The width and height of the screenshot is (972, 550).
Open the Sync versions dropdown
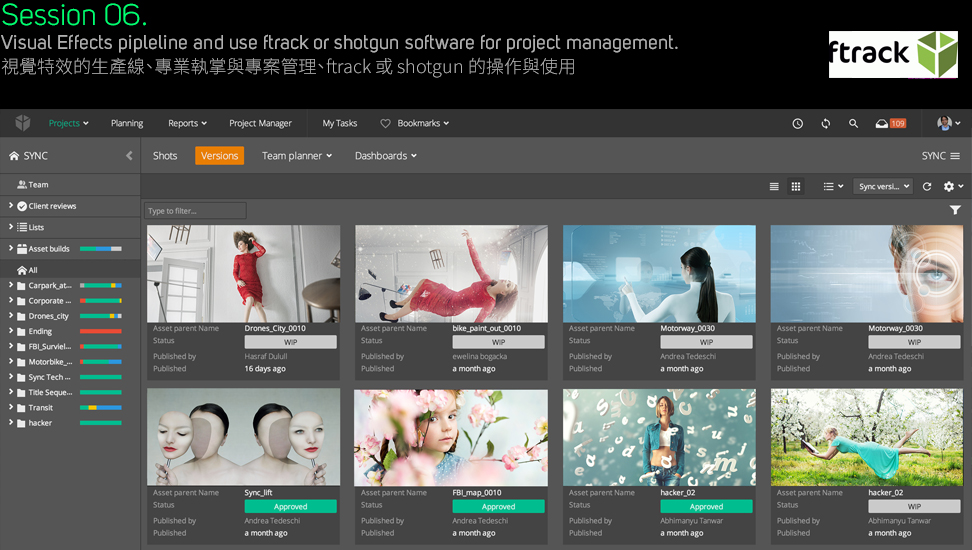coord(884,187)
